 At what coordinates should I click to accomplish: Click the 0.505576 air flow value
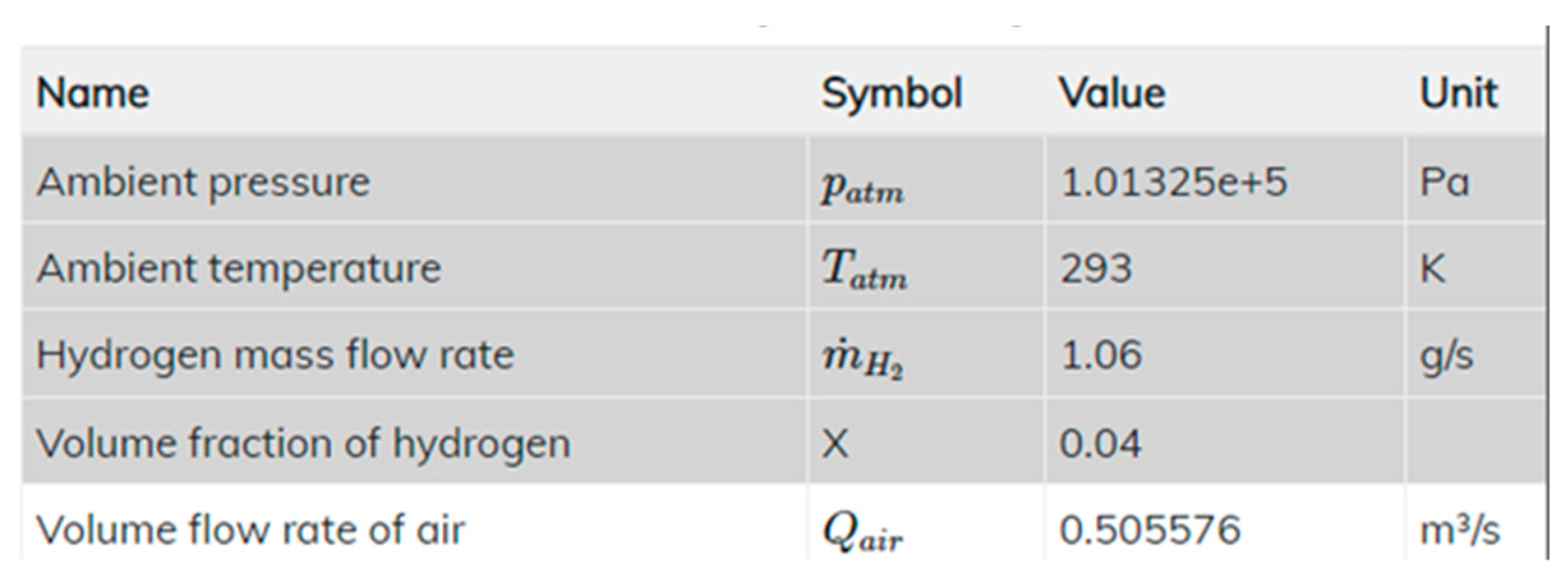point(1150,530)
